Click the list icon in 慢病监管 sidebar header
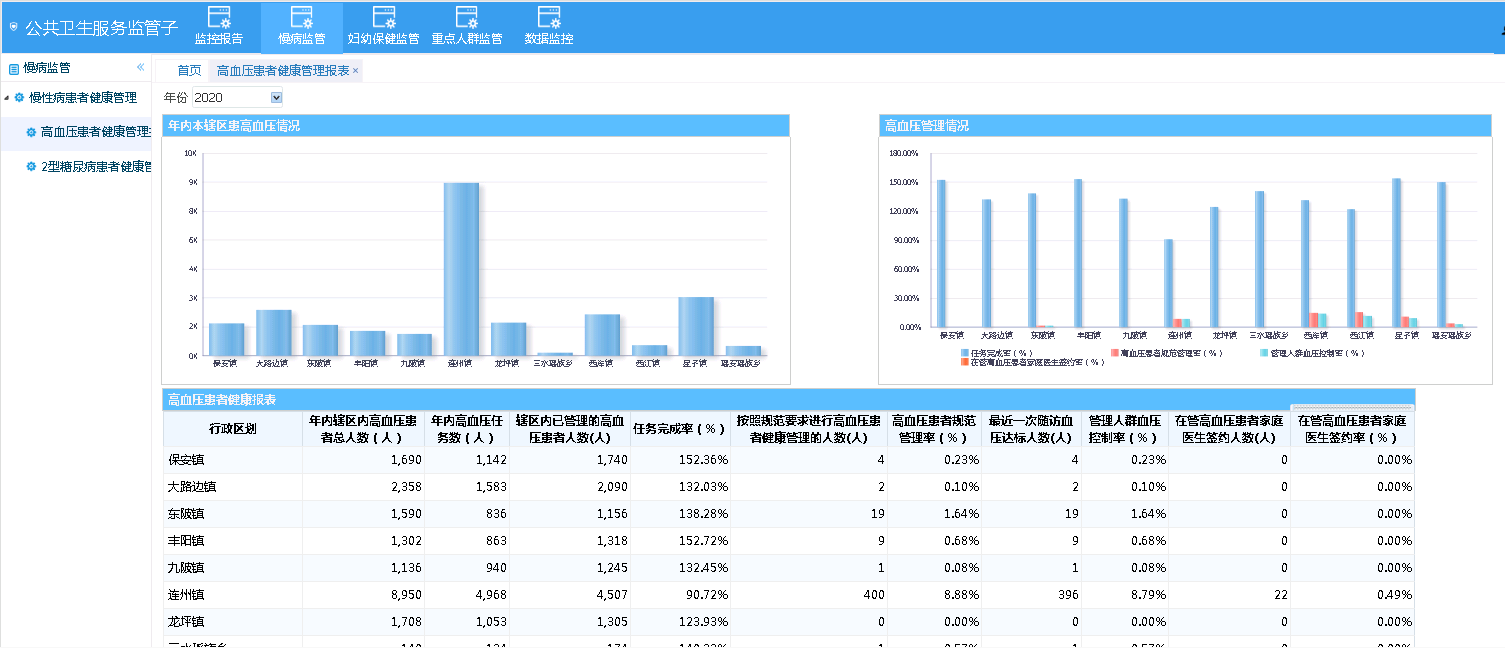 tap(14, 69)
